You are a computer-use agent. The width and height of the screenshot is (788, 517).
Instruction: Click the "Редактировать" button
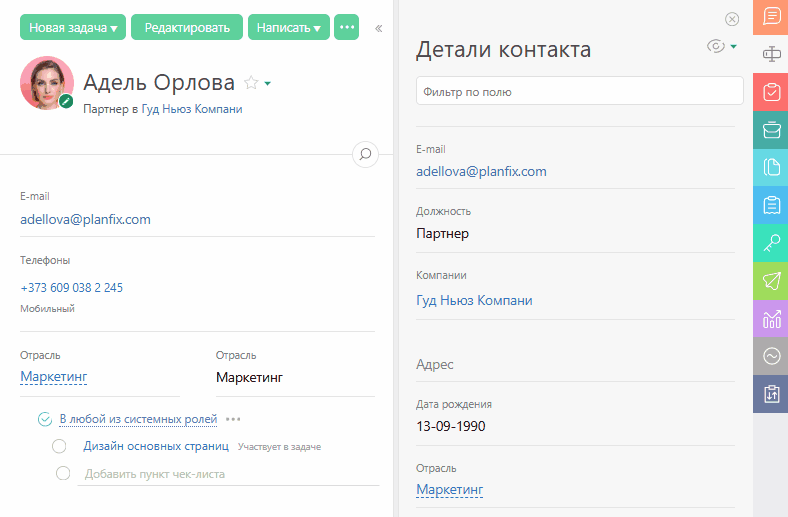187,27
